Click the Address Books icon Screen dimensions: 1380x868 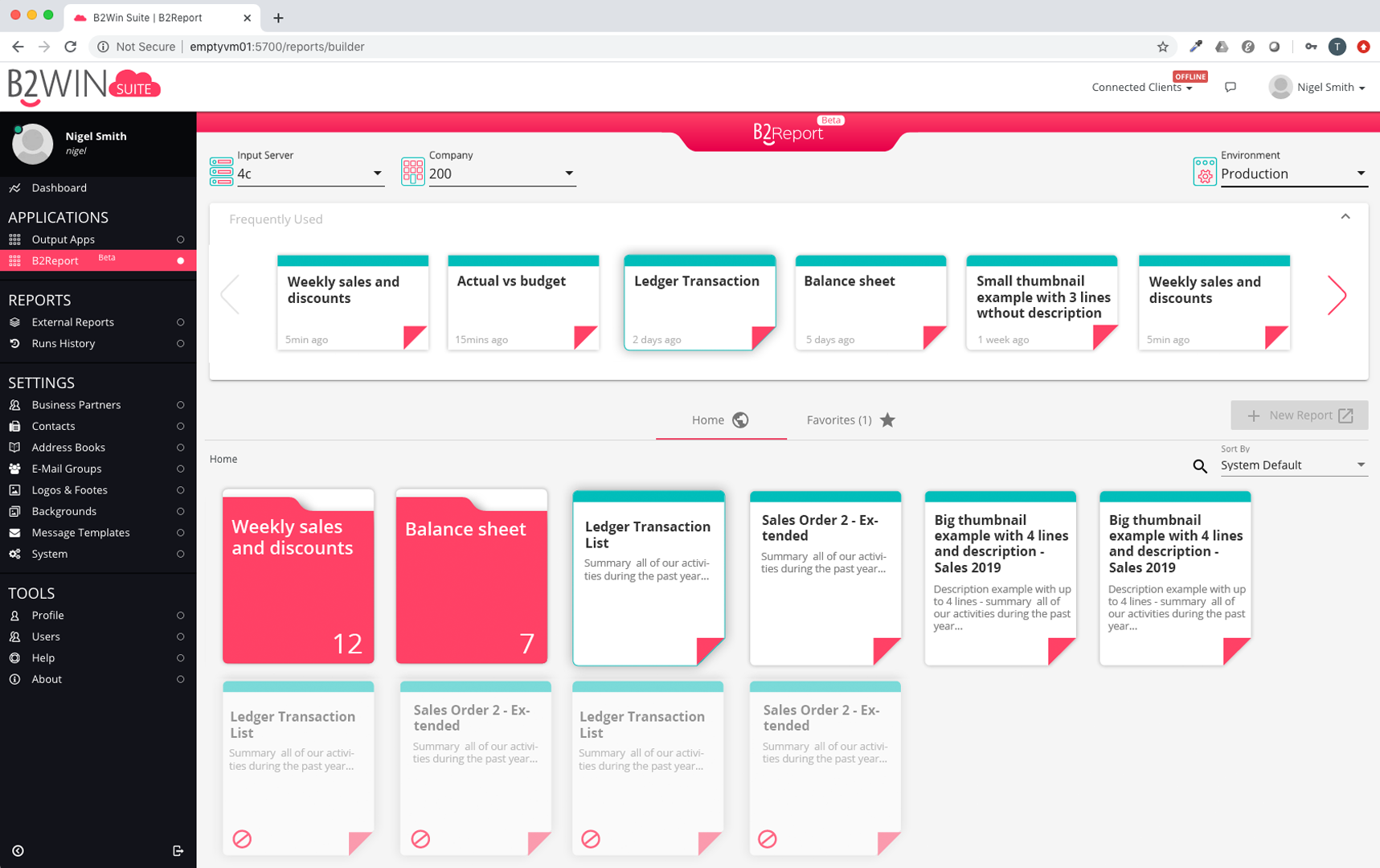tap(14, 448)
